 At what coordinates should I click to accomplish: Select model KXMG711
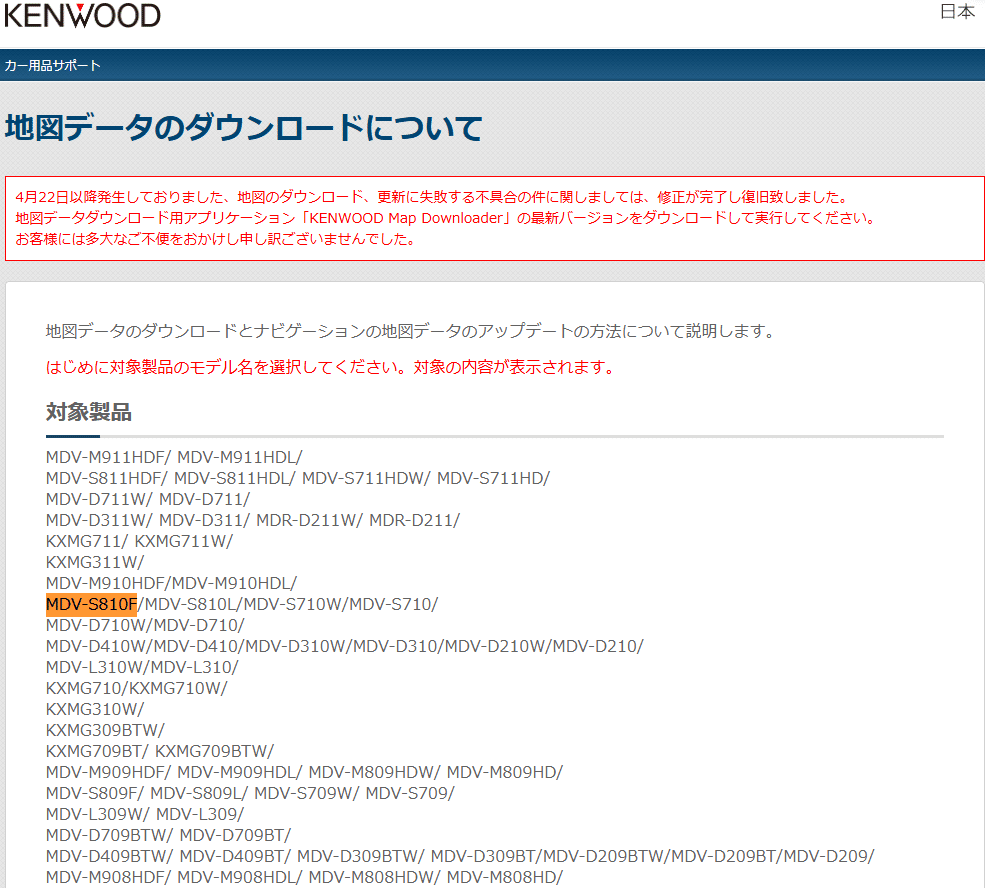(x=84, y=541)
